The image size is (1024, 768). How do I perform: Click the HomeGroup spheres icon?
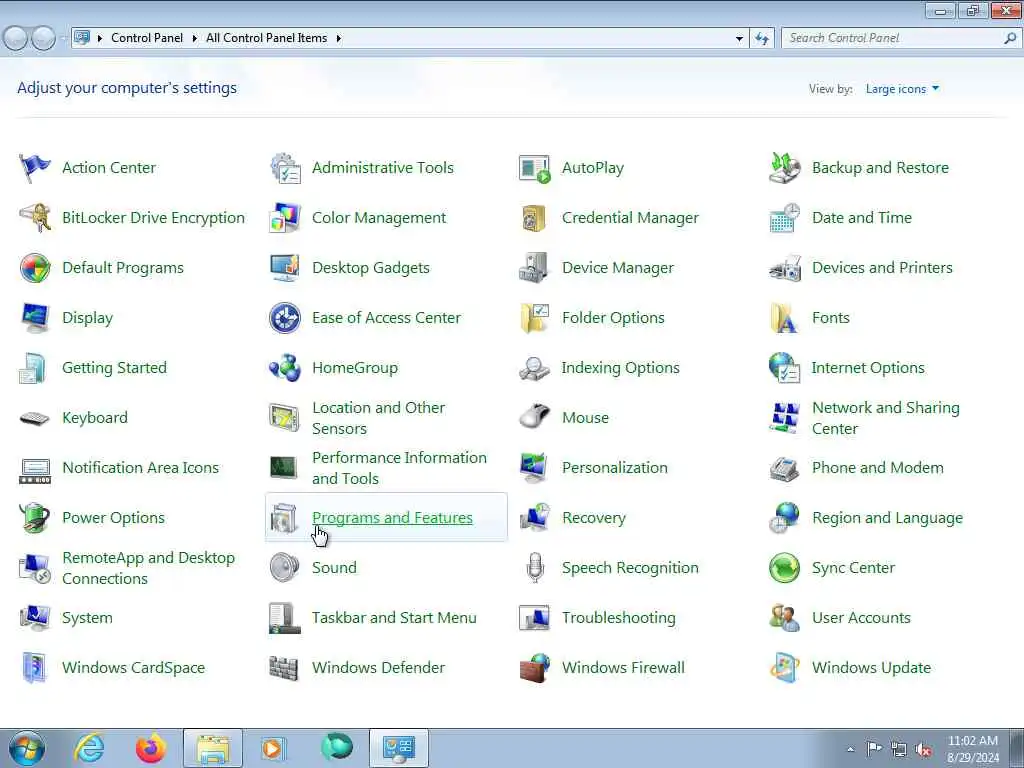pos(285,368)
